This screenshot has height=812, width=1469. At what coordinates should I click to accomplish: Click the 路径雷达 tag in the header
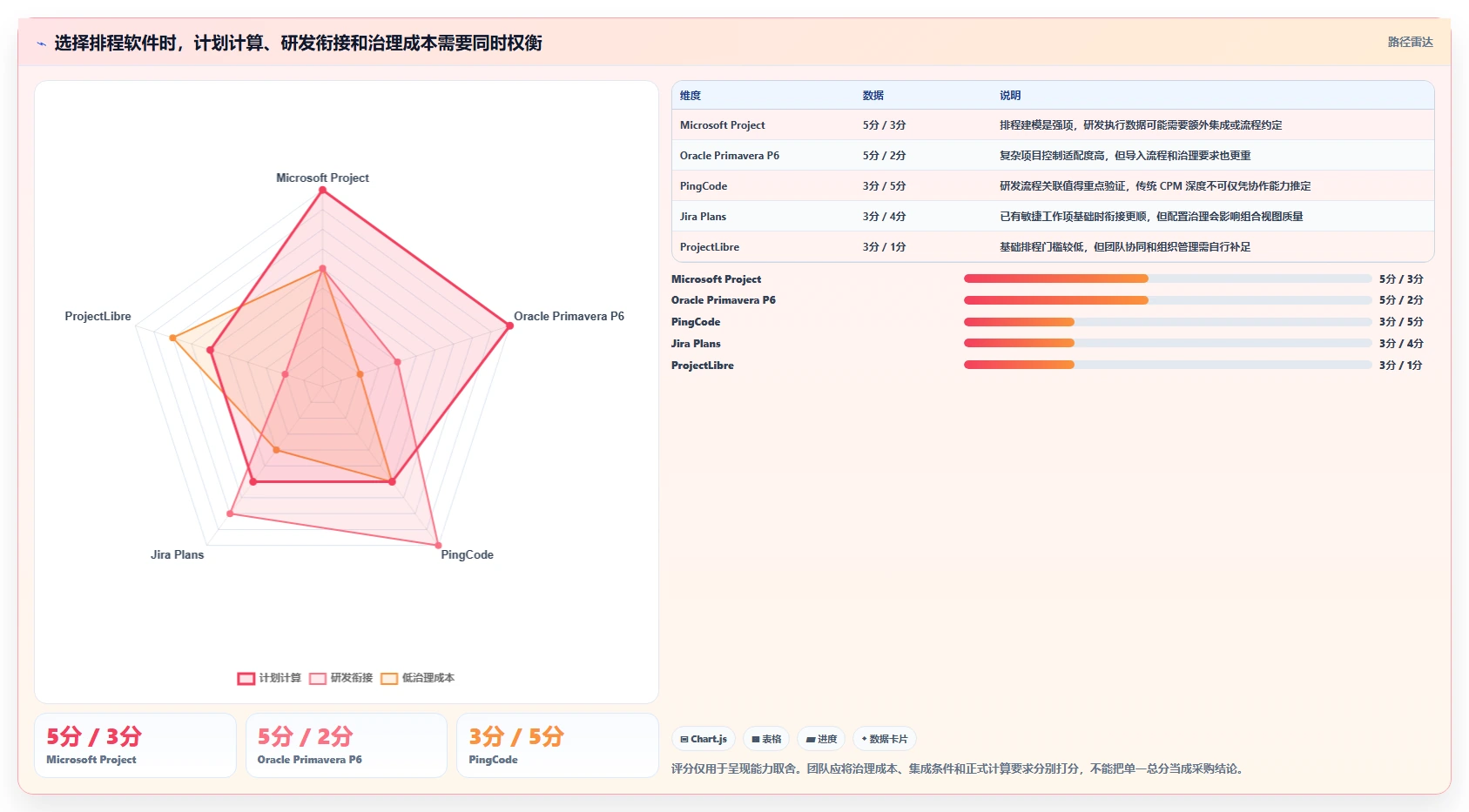point(1410,42)
